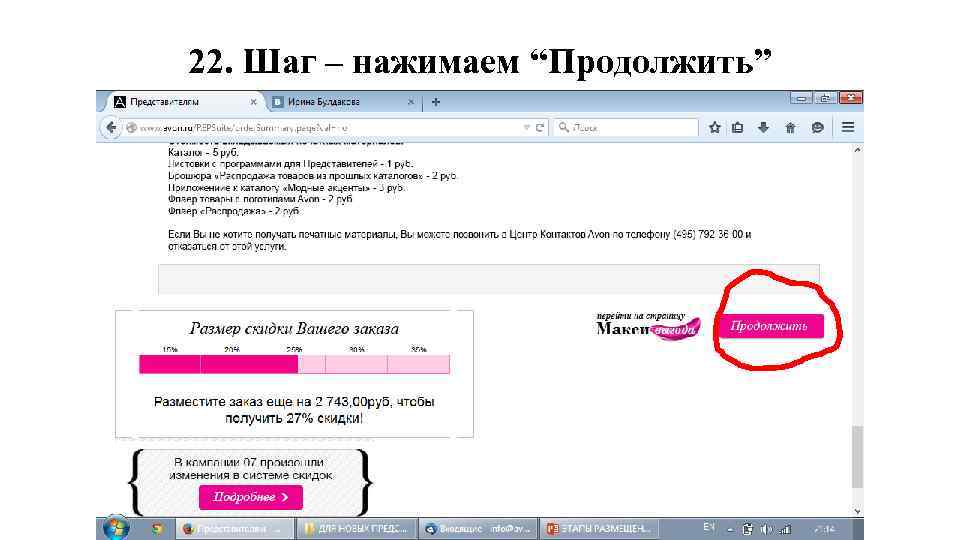Click the text Флаер «Распродажа» - 2 руб.
This screenshot has width=960, height=540.
[235, 211]
